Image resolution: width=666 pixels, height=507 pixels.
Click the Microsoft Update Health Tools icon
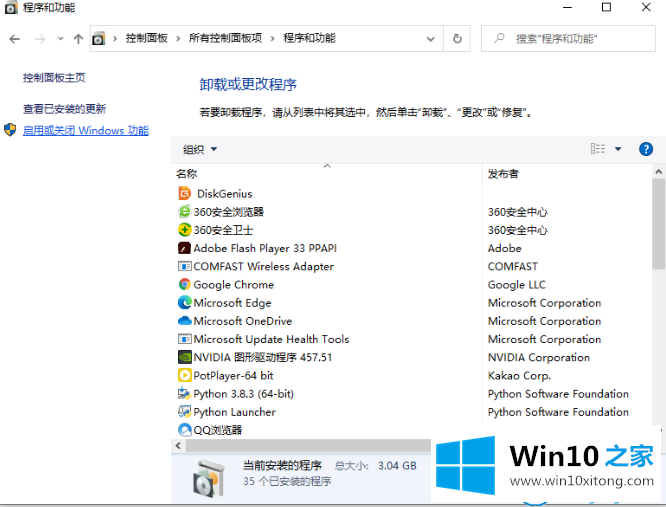pyautogui.click(x=184, y=339)
